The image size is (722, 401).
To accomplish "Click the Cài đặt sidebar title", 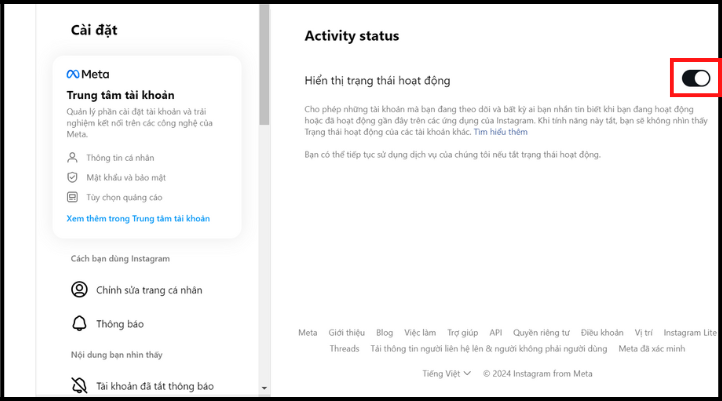I will point(94,30).
